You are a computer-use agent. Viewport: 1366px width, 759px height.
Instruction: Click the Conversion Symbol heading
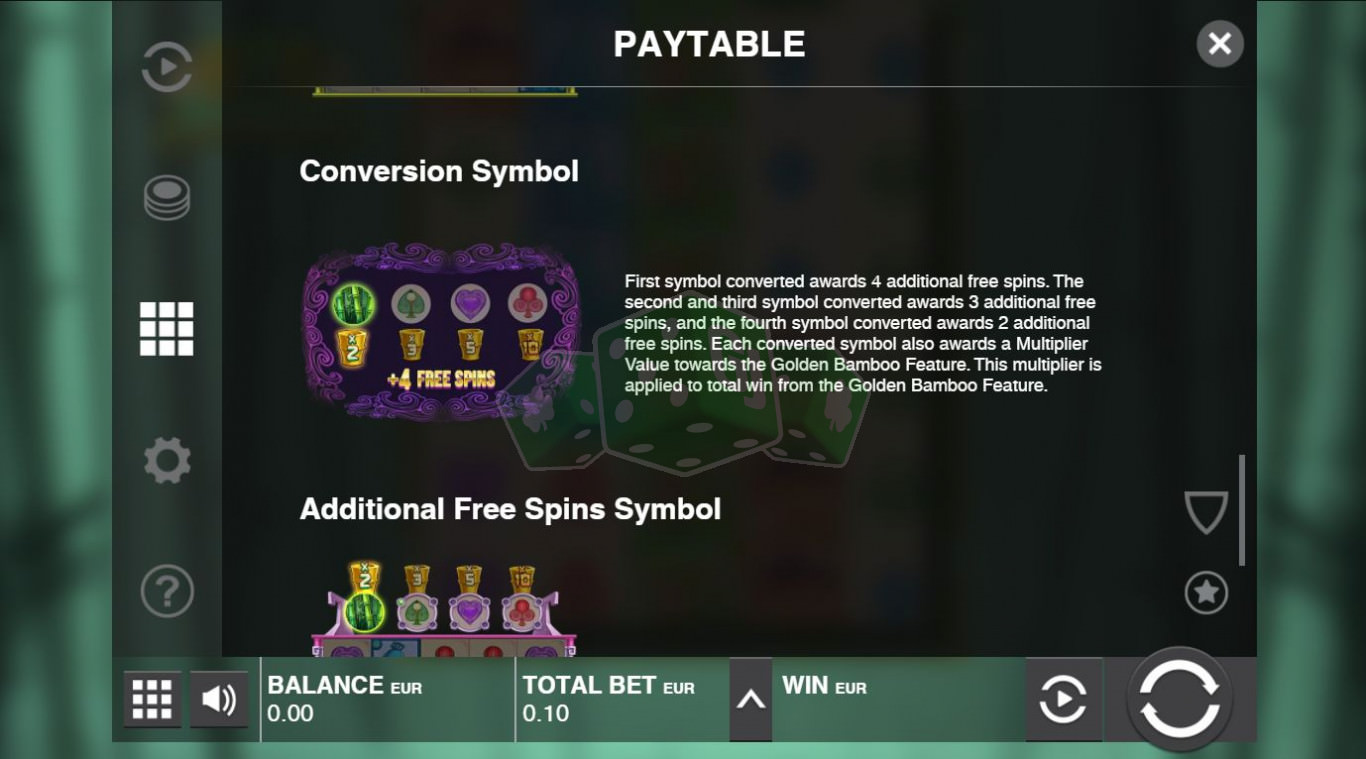439,171
